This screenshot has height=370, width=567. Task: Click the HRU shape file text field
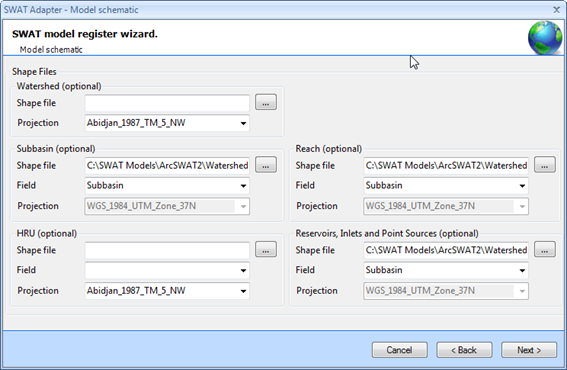point(167,250)
